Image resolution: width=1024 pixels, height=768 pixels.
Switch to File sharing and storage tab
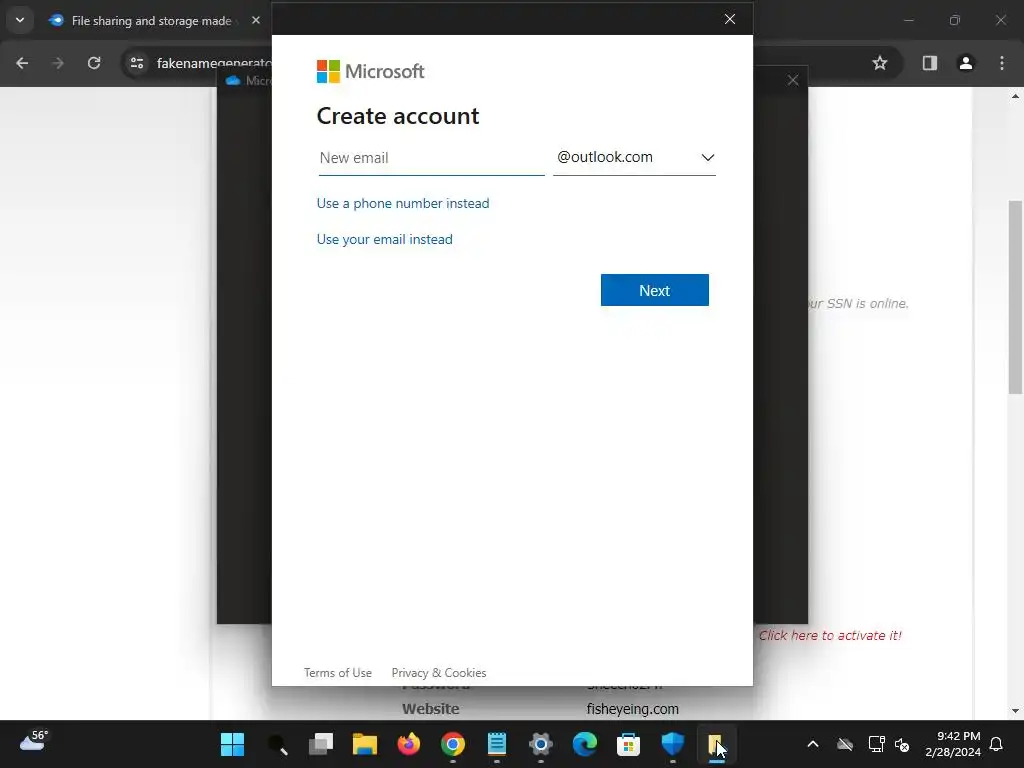pyautogui.click(x=150, y=21)
